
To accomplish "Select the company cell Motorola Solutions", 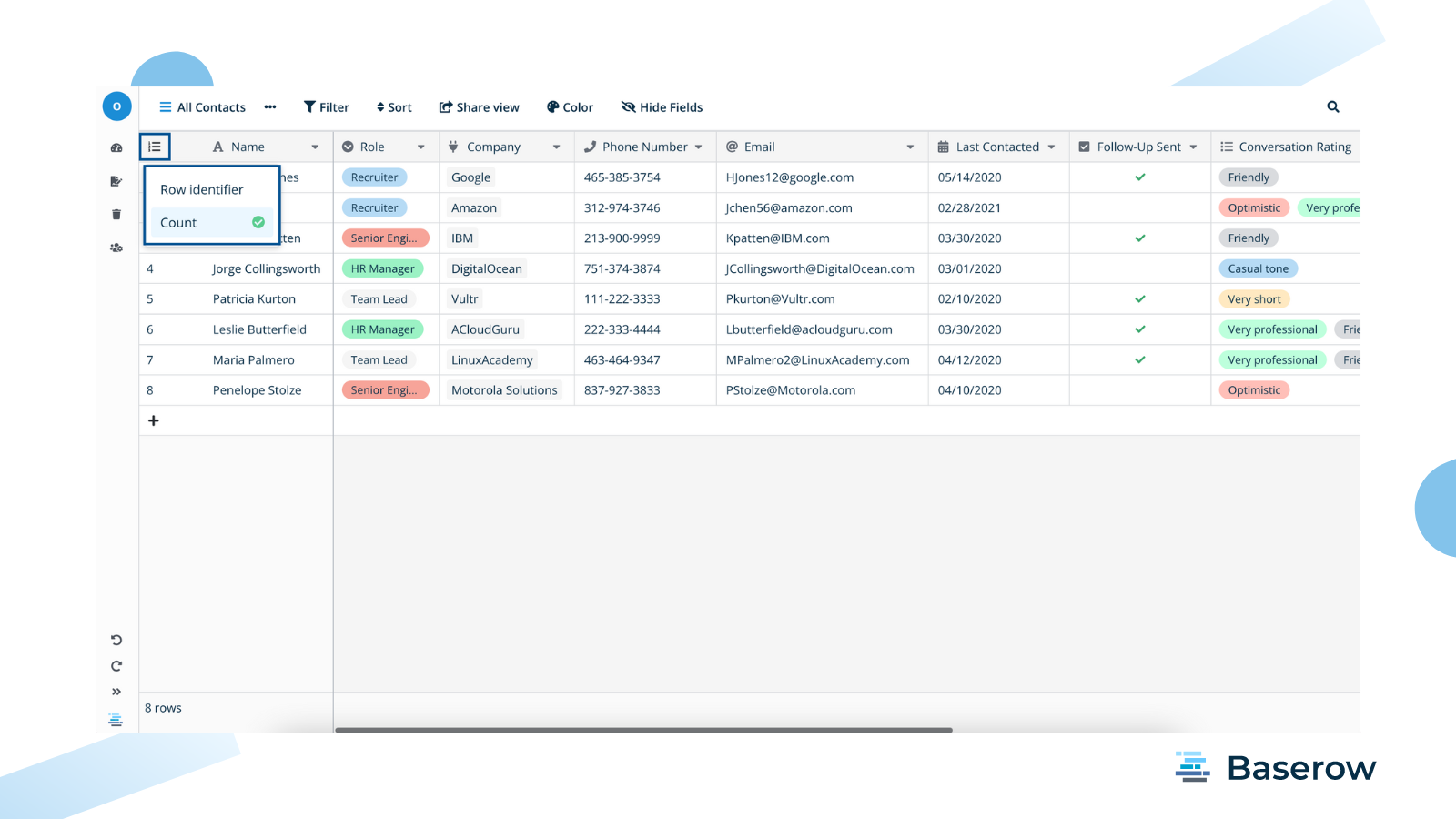I will point(504,390).
